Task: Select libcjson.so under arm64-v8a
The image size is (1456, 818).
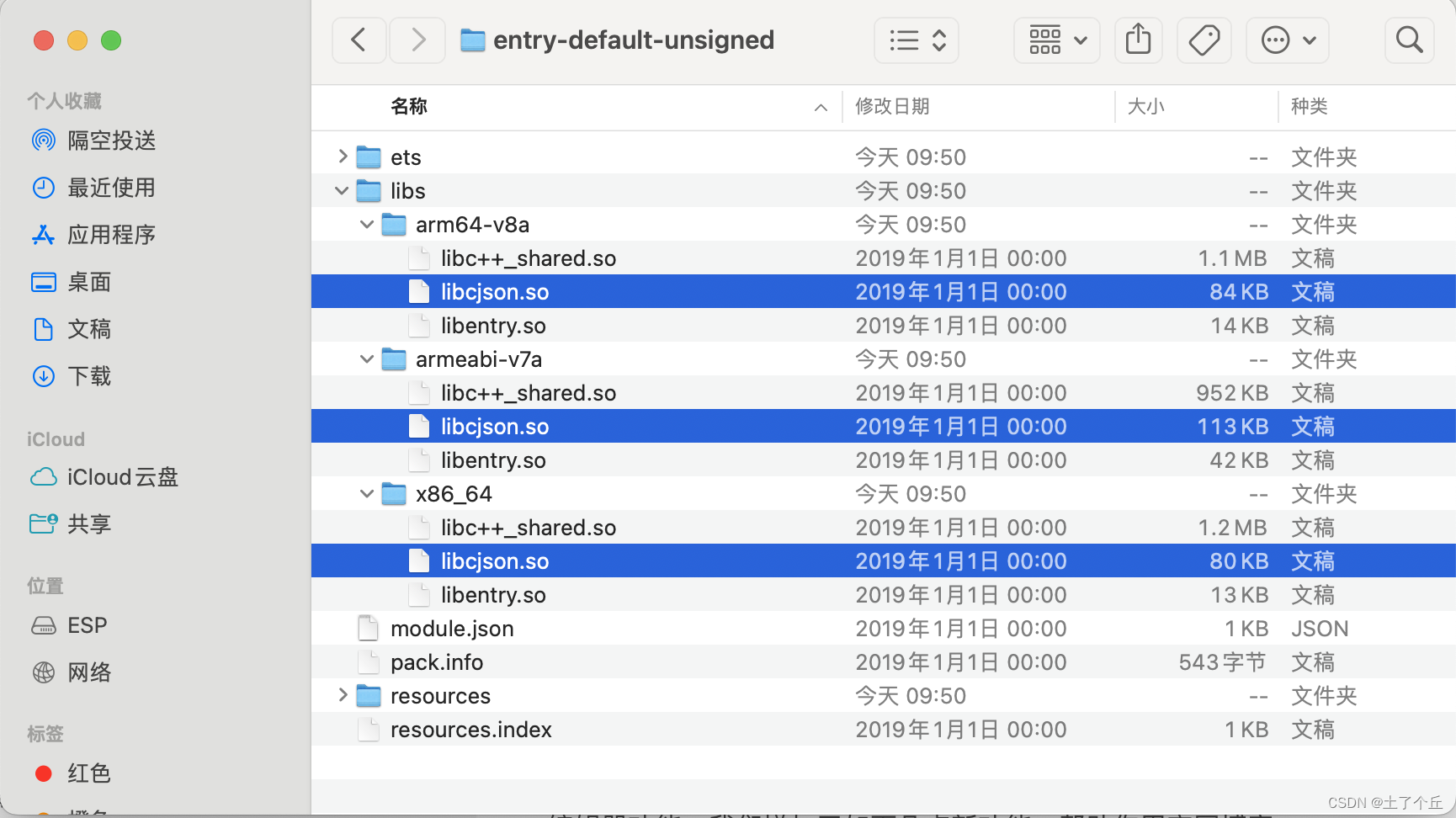Action: tap(884, 292)
